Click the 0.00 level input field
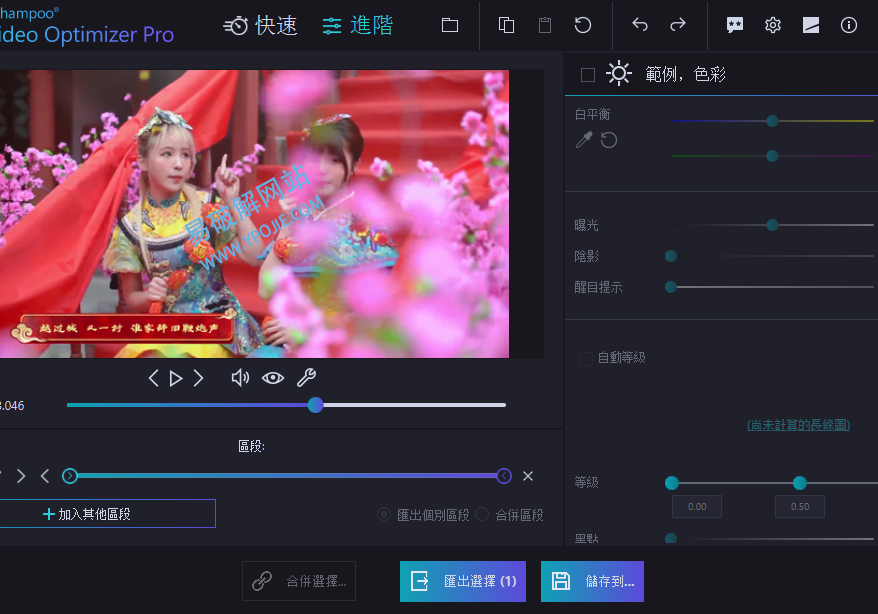878x614 pixels. tap(697, 507)
